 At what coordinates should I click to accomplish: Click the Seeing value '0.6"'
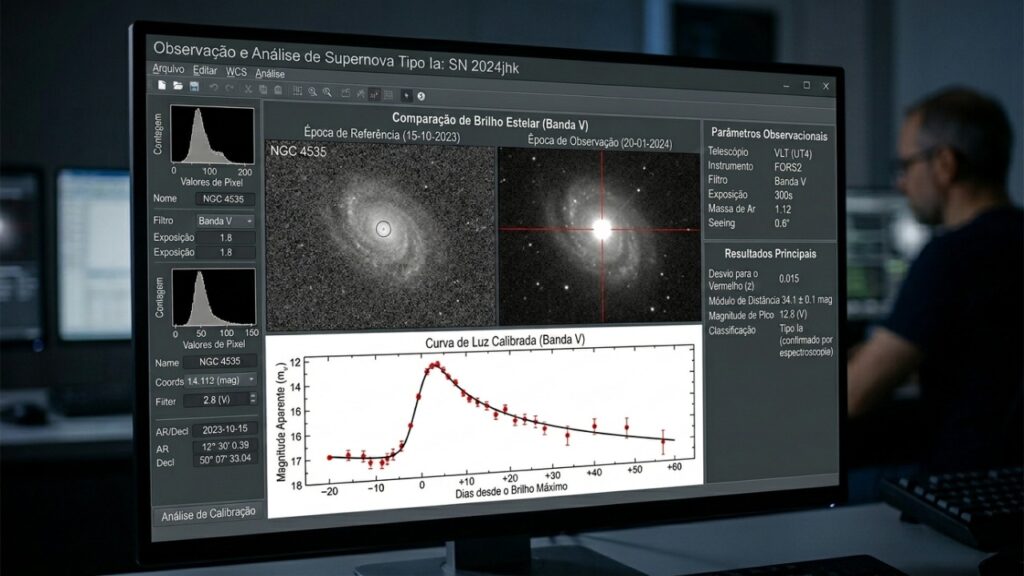tap(782, 223)
